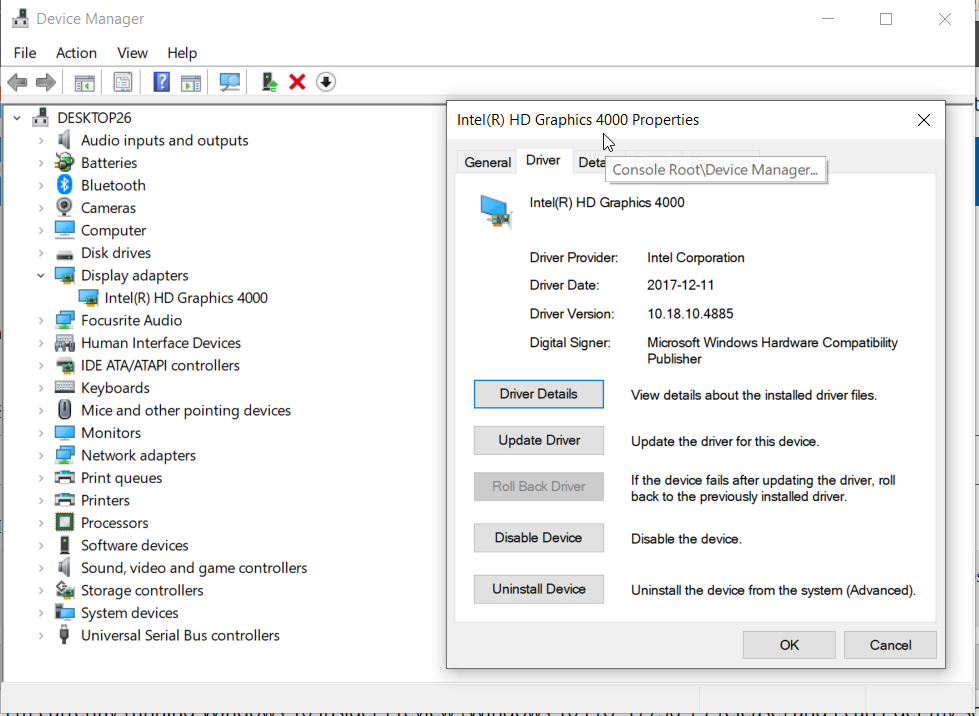
Task: Expand the Storage controllers category
Action: click(41, 590)
